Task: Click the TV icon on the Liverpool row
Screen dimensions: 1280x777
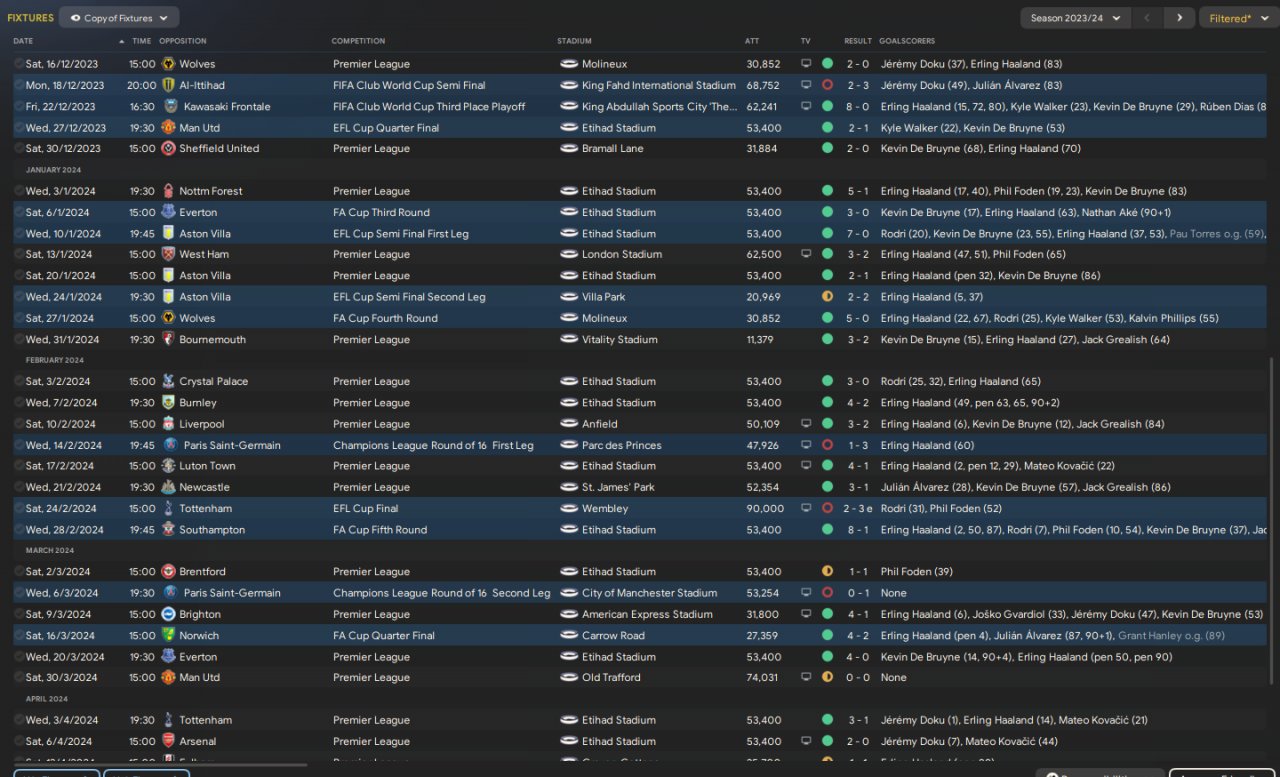Action: click(806, 424)
